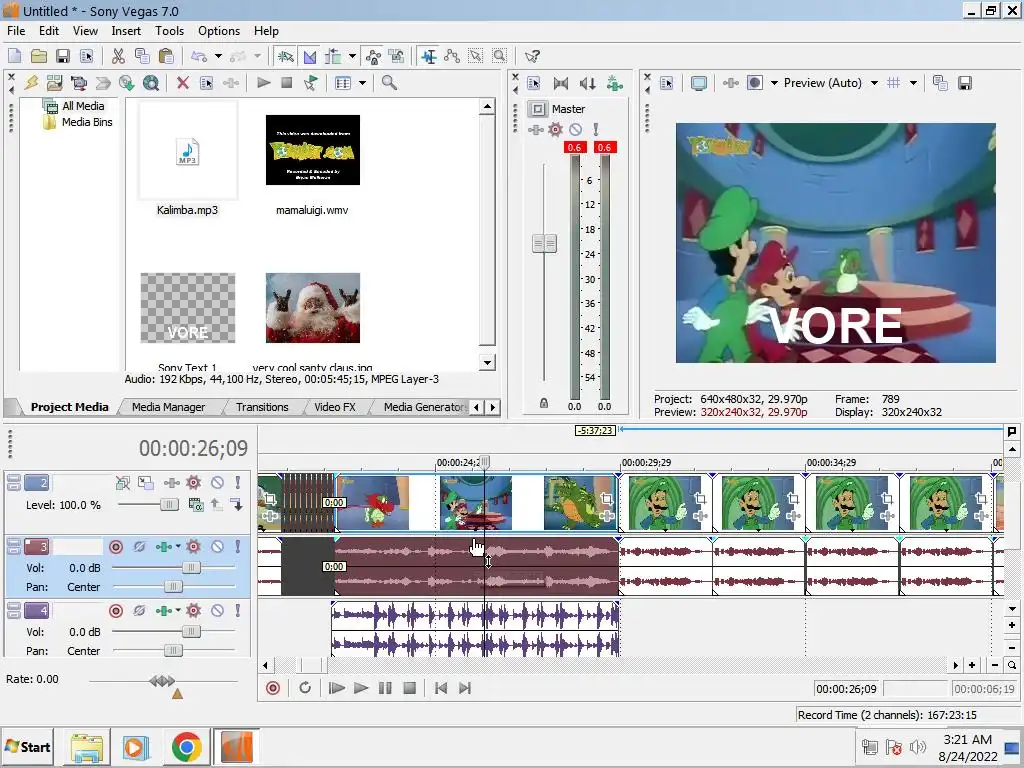Open What's This help pointer icon
This screenshot has width=1024, height=768.
(x=532, y=56)
